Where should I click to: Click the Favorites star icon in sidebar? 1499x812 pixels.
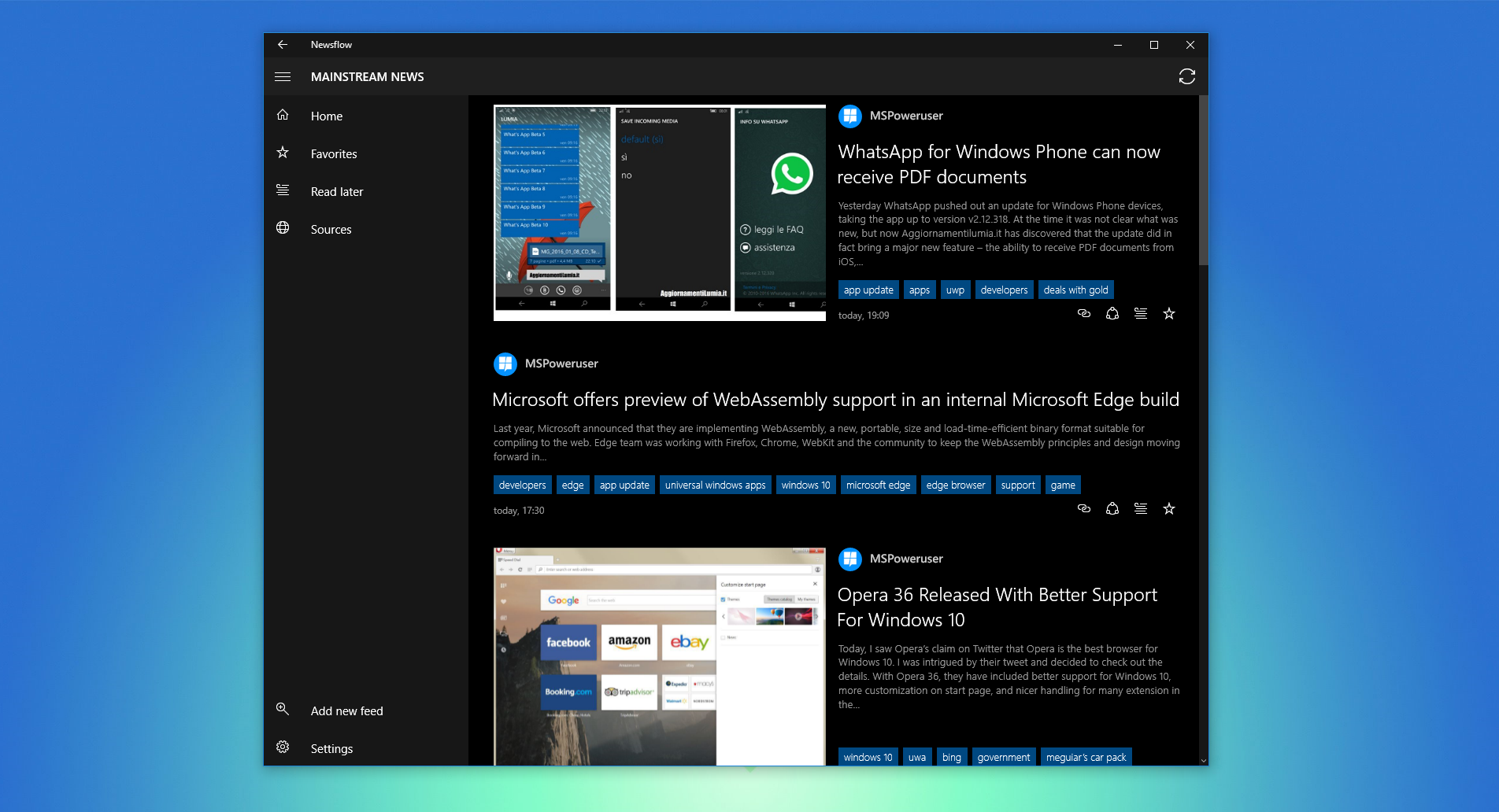click(x=283, y=153)
